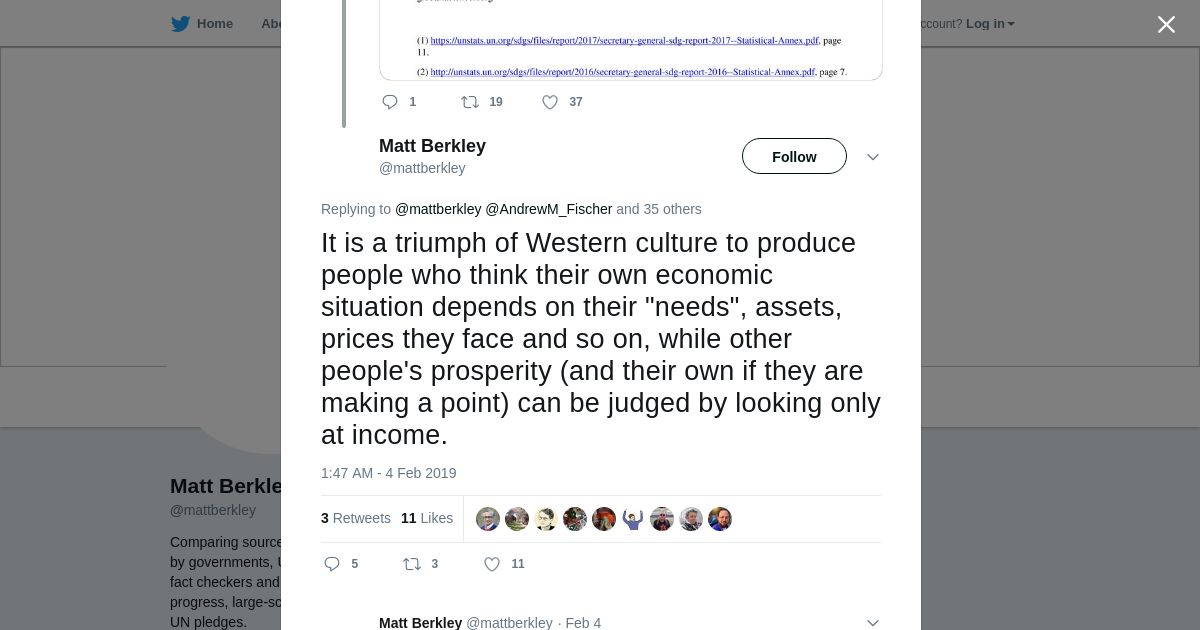1200x630 pixels.
Task: Open the @AndrewM_Fischer mention link
Action: point(548,209)
